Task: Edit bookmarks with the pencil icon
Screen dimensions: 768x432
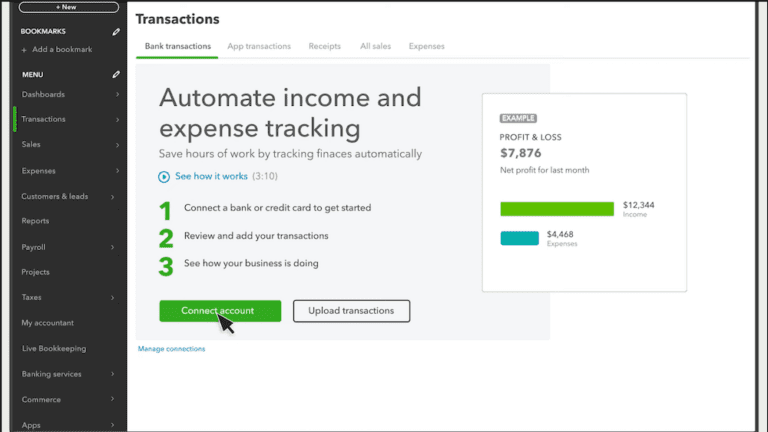Action: pyautogui.click(x=116, y=32)
